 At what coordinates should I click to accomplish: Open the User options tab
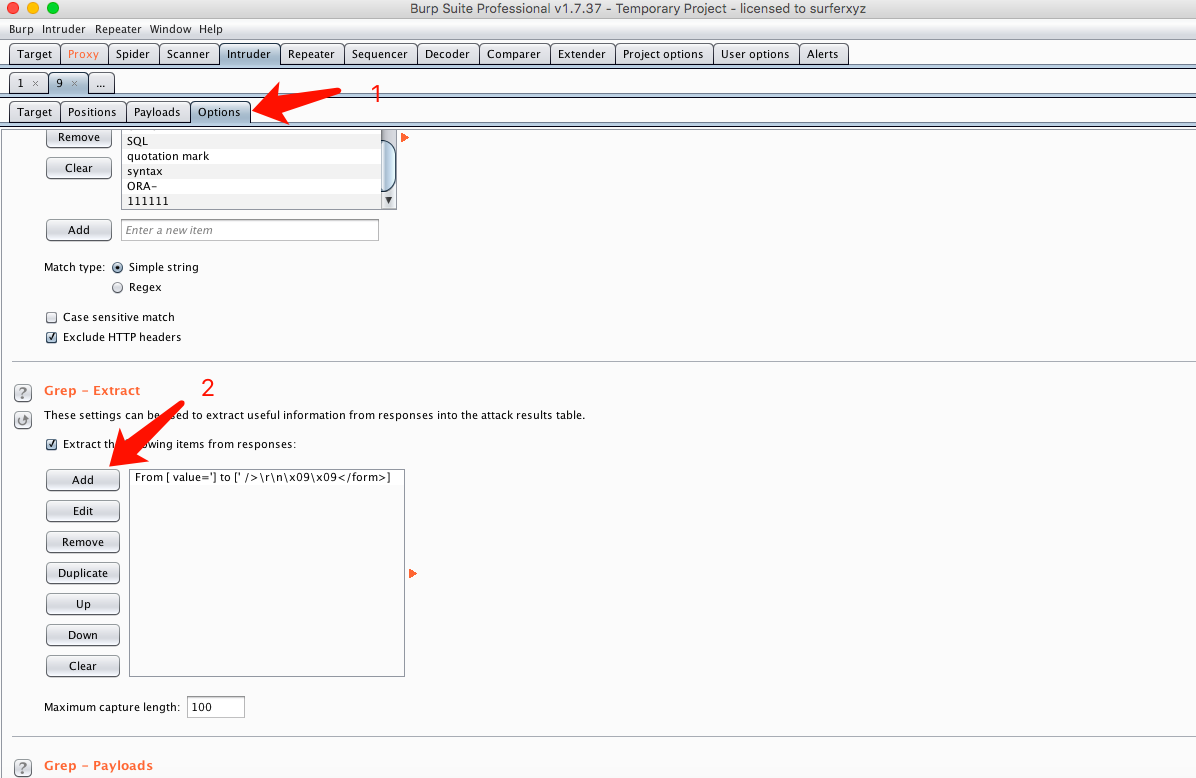click(x=755, y=54)
